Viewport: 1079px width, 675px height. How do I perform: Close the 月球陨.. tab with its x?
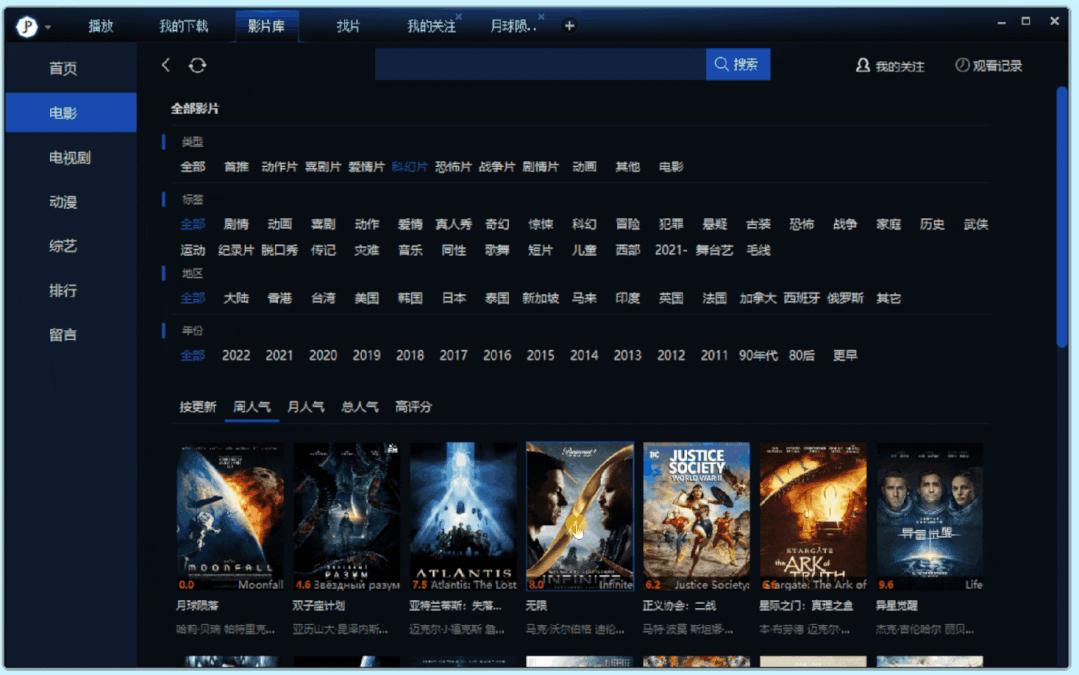pos(541,16)
